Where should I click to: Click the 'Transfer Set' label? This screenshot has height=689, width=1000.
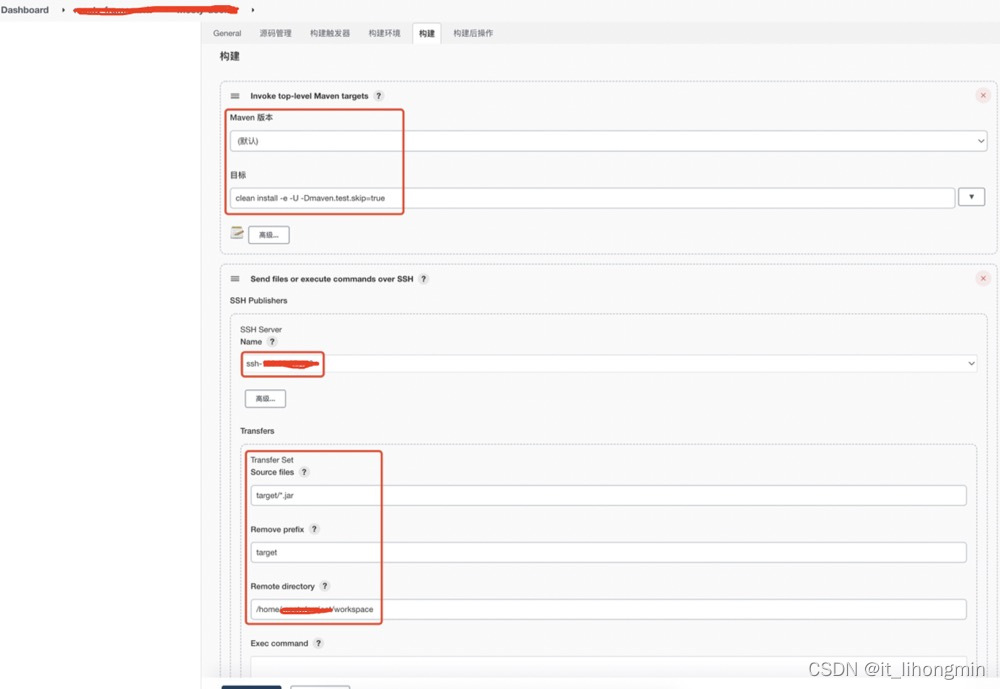tap(272, 459)
